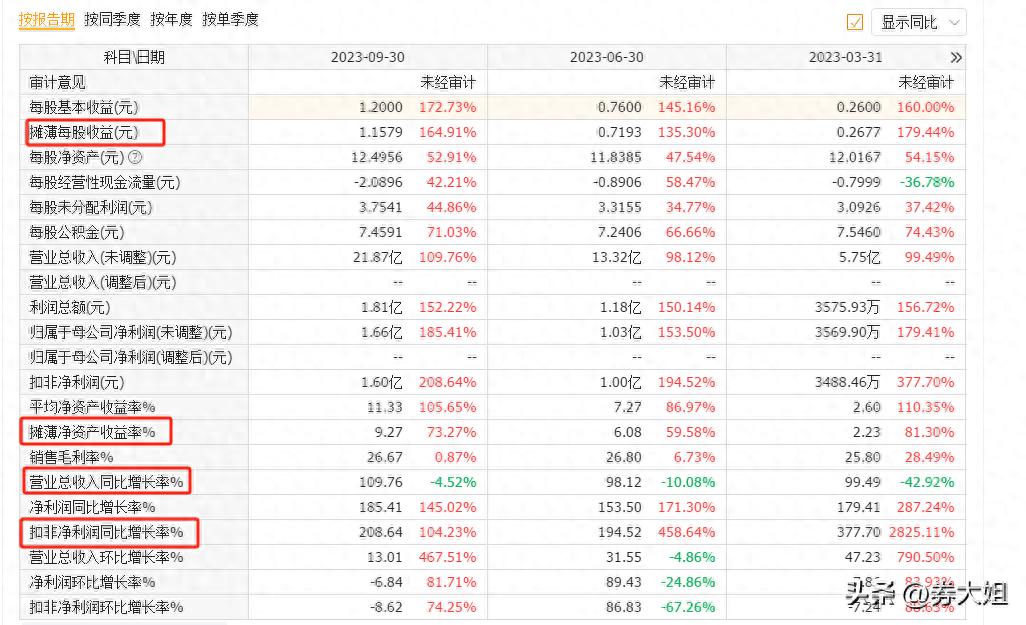
Task: Click the 审计意见 row label
Action: [x=58, y=82]
